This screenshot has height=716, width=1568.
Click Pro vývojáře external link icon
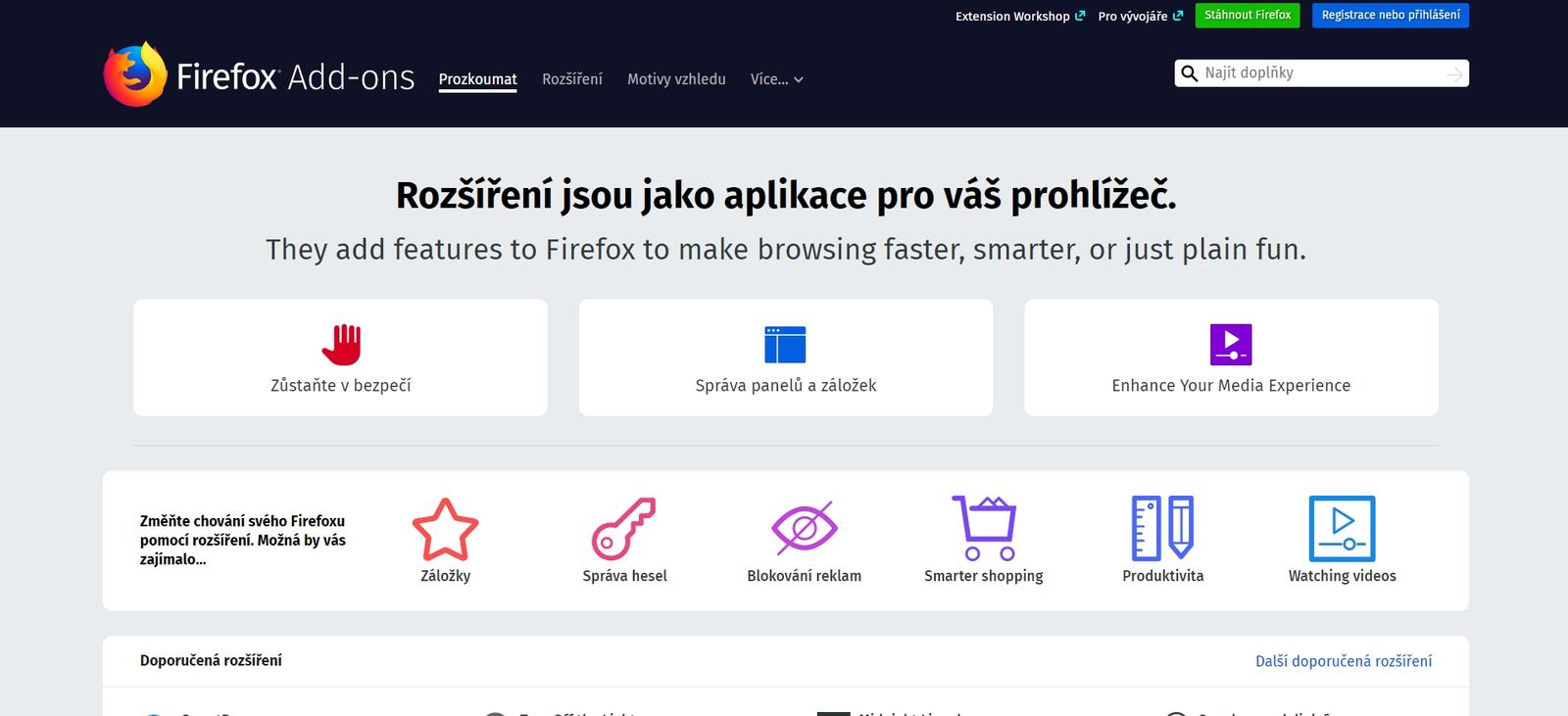click(1178, 16)
